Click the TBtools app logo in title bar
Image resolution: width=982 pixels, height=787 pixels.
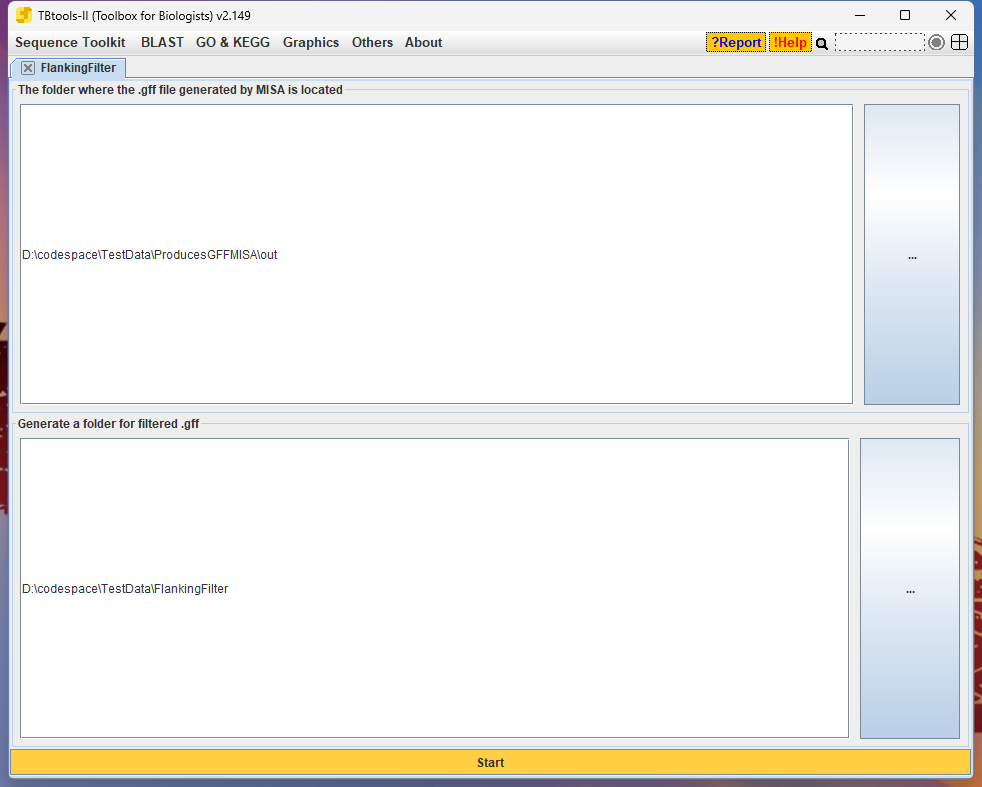pyautogui.click(x=23, y=15)
